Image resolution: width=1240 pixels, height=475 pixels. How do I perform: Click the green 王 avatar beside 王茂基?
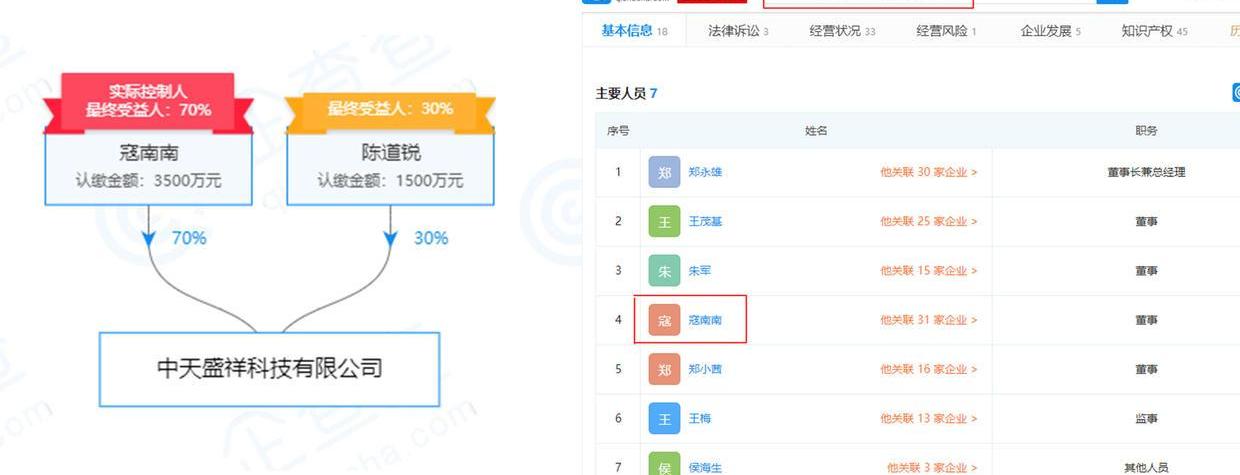[x=664, y=221]
